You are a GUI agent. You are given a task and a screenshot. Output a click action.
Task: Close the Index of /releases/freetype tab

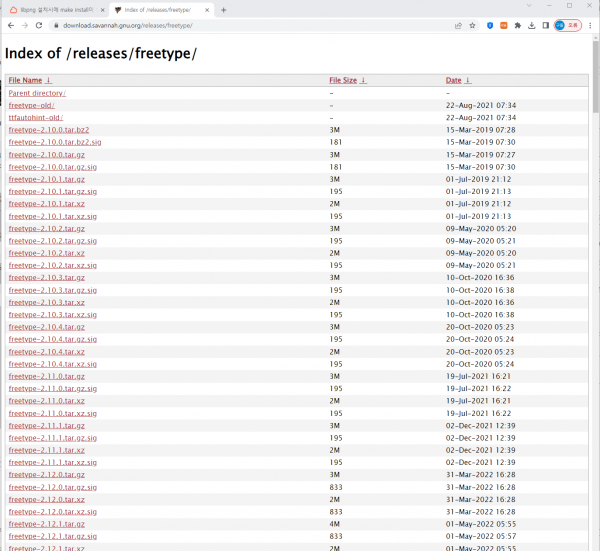(x=207, y=10)
